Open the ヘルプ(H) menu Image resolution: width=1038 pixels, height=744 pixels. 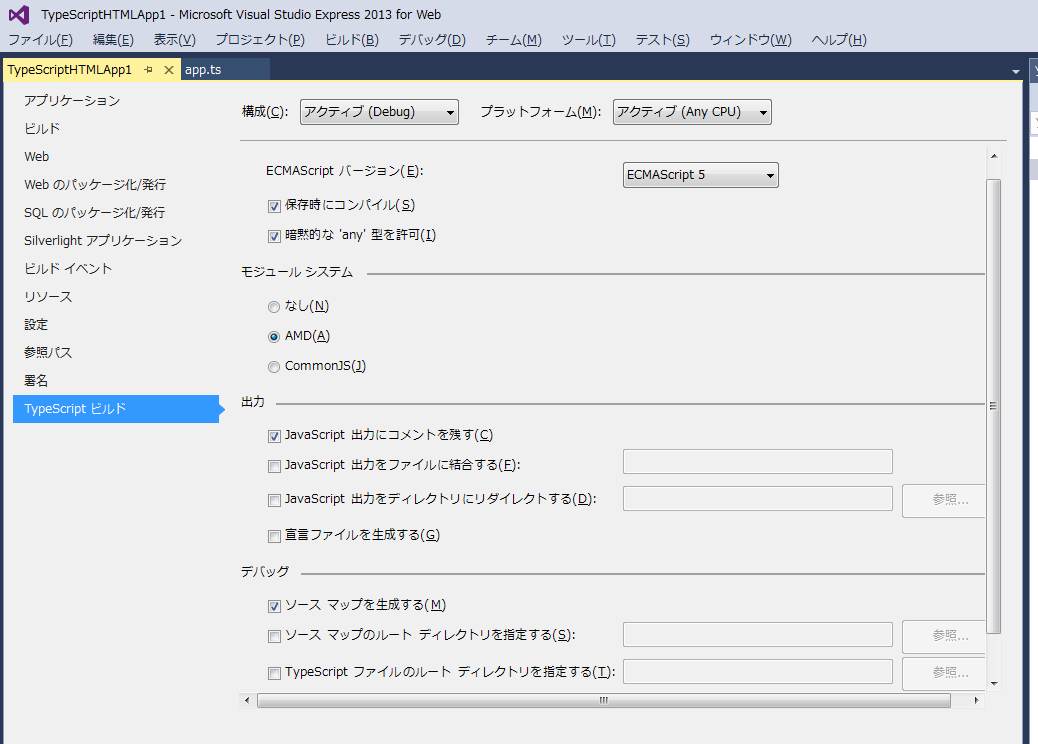[839, 40]
